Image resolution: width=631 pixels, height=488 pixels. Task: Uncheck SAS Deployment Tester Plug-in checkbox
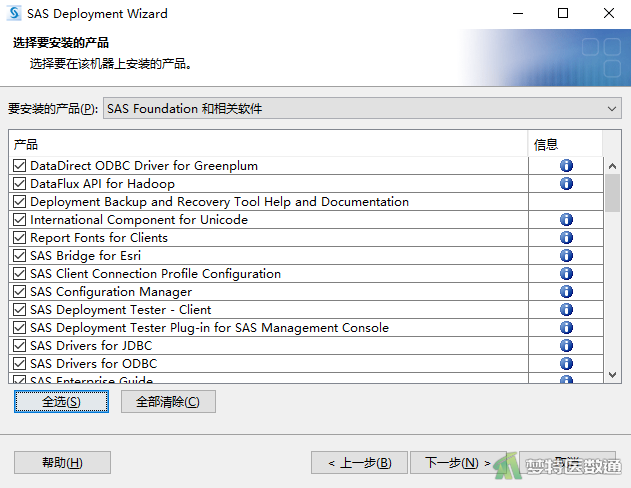pos(19,327)
